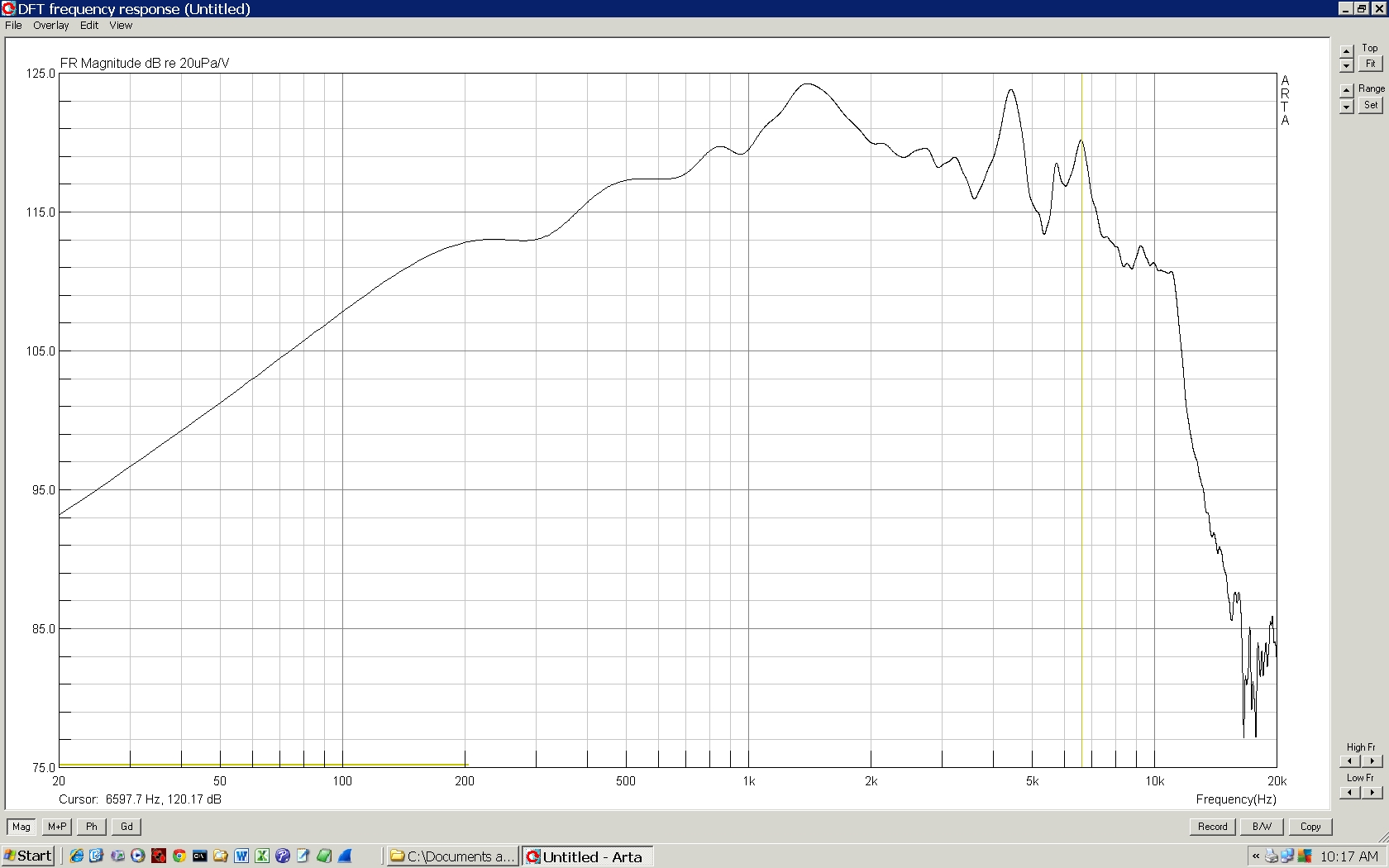The width and height of the screenshot is (1389, 868).
Task: Click the yellow cursor line on the graph
Action: point(1081,420)
